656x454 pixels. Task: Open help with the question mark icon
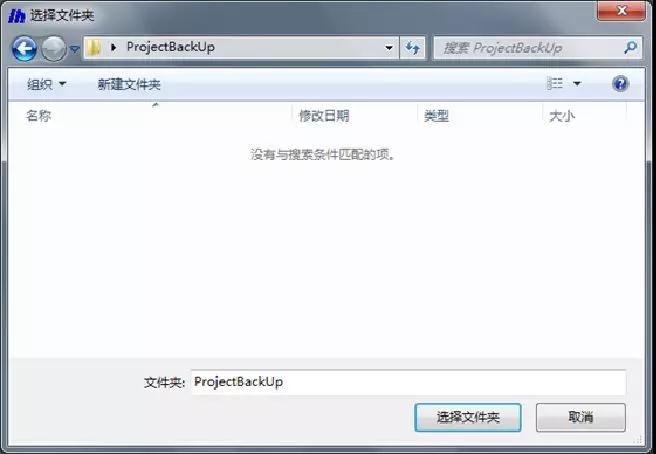pos(620,83)
